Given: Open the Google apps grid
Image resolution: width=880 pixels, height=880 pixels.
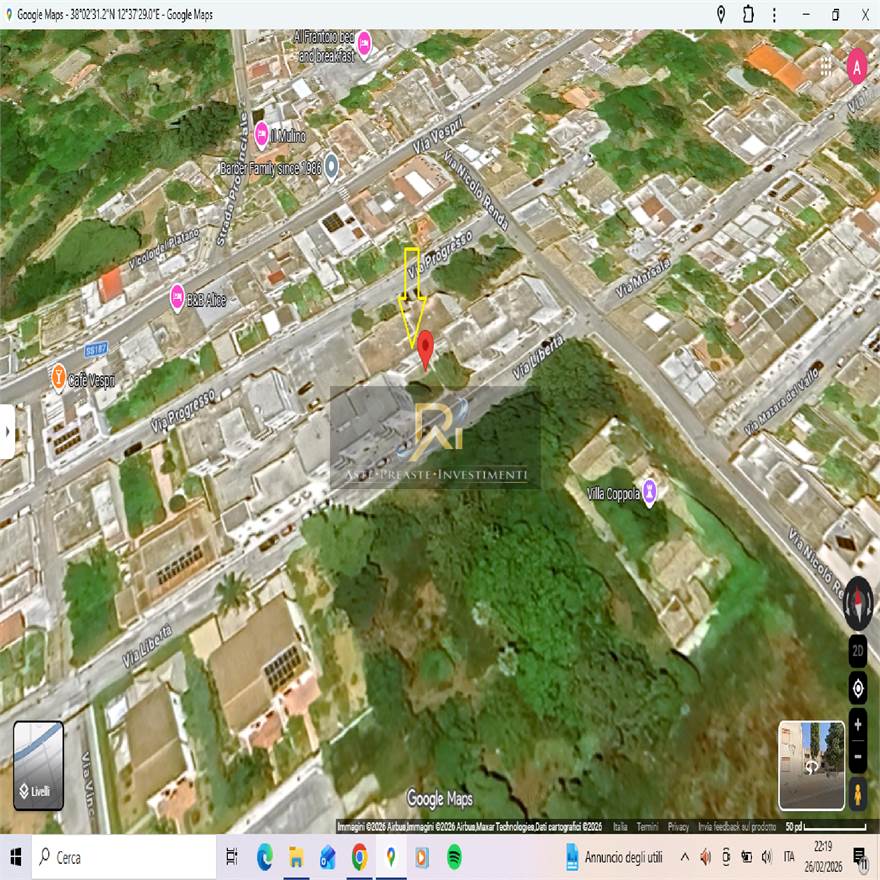Looking at the screenshot, I should point(826,66).
